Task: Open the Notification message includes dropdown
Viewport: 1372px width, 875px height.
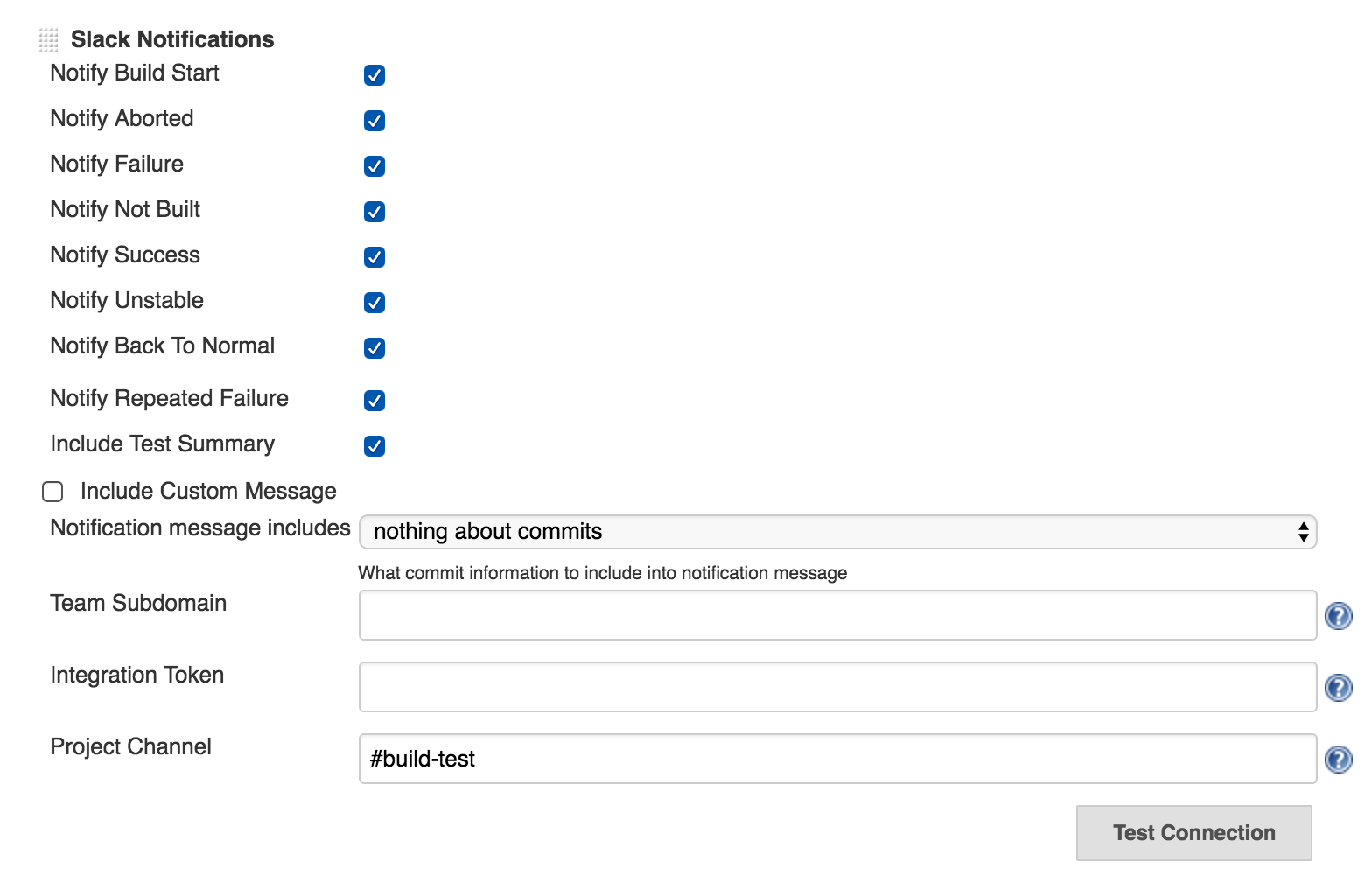Action: [838, 532]
